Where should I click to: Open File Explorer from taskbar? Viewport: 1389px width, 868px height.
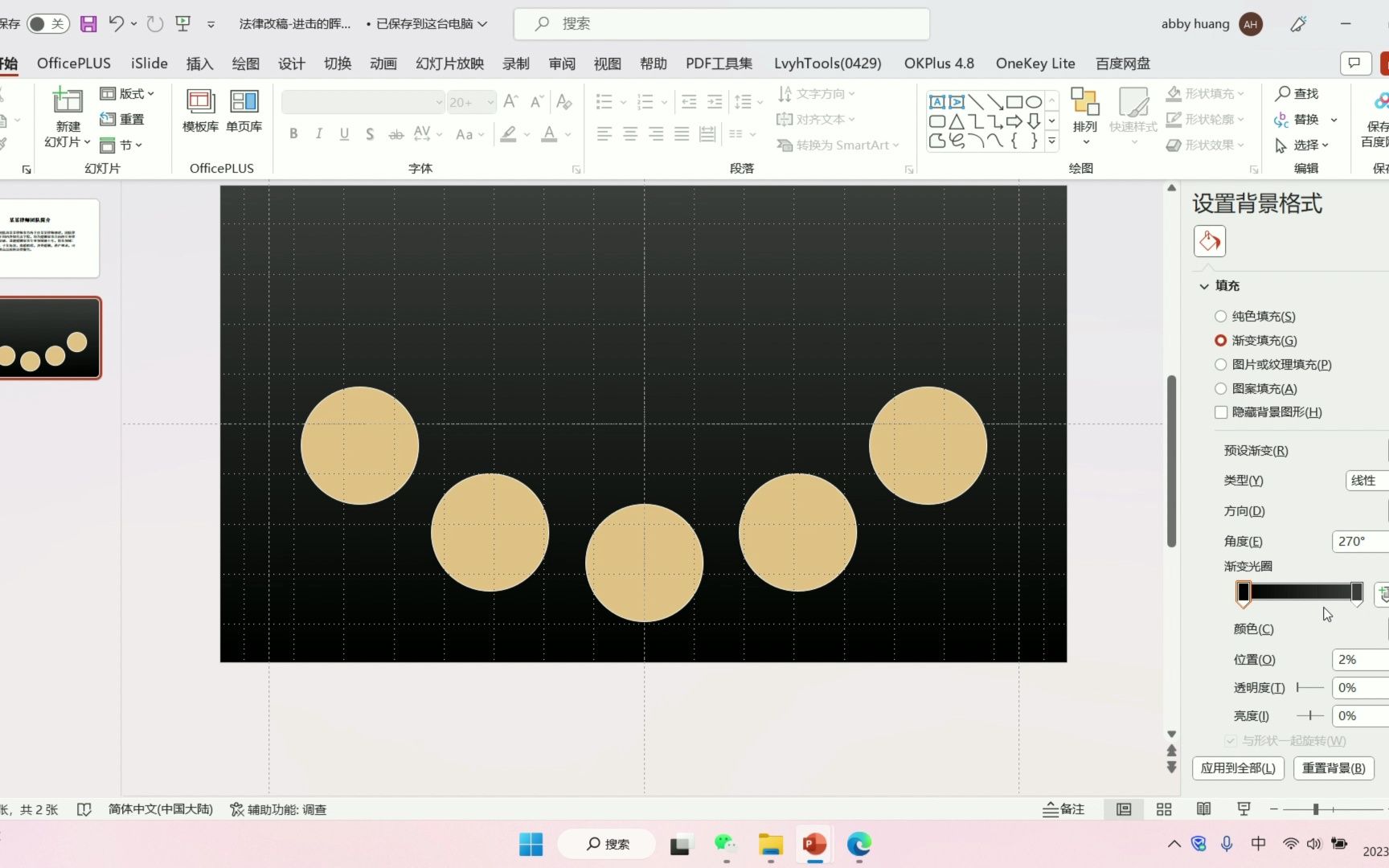770,844
